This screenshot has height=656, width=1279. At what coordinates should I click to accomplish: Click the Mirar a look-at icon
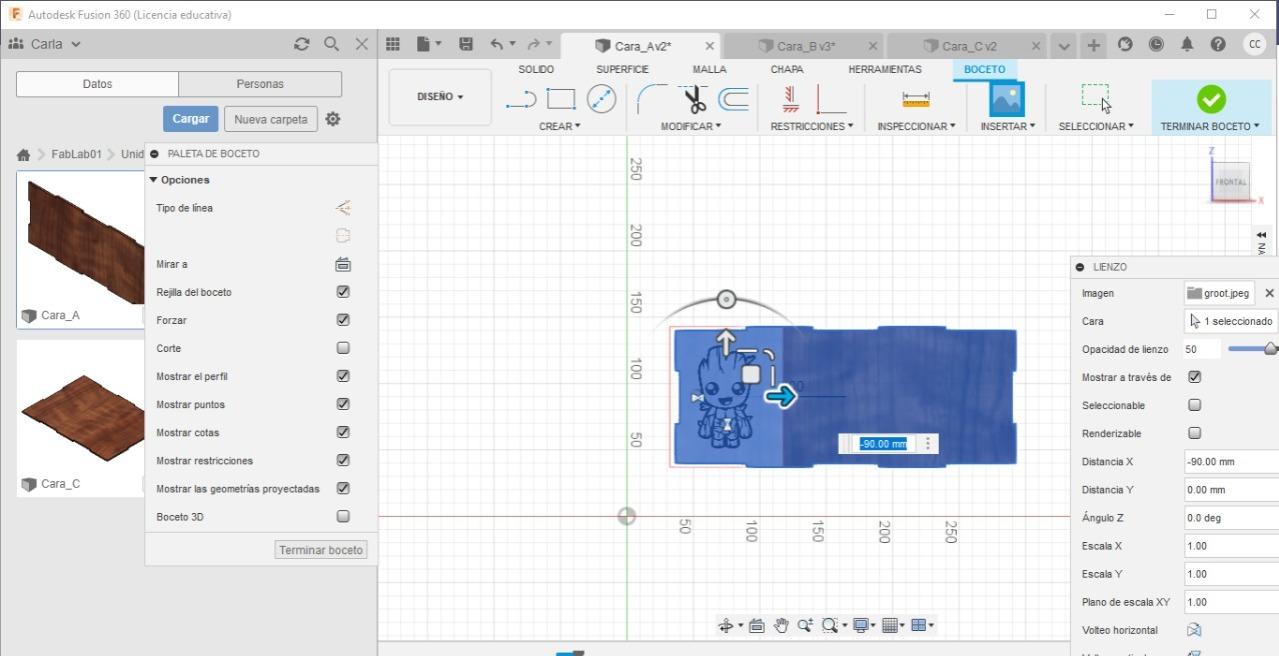(343, 264)
